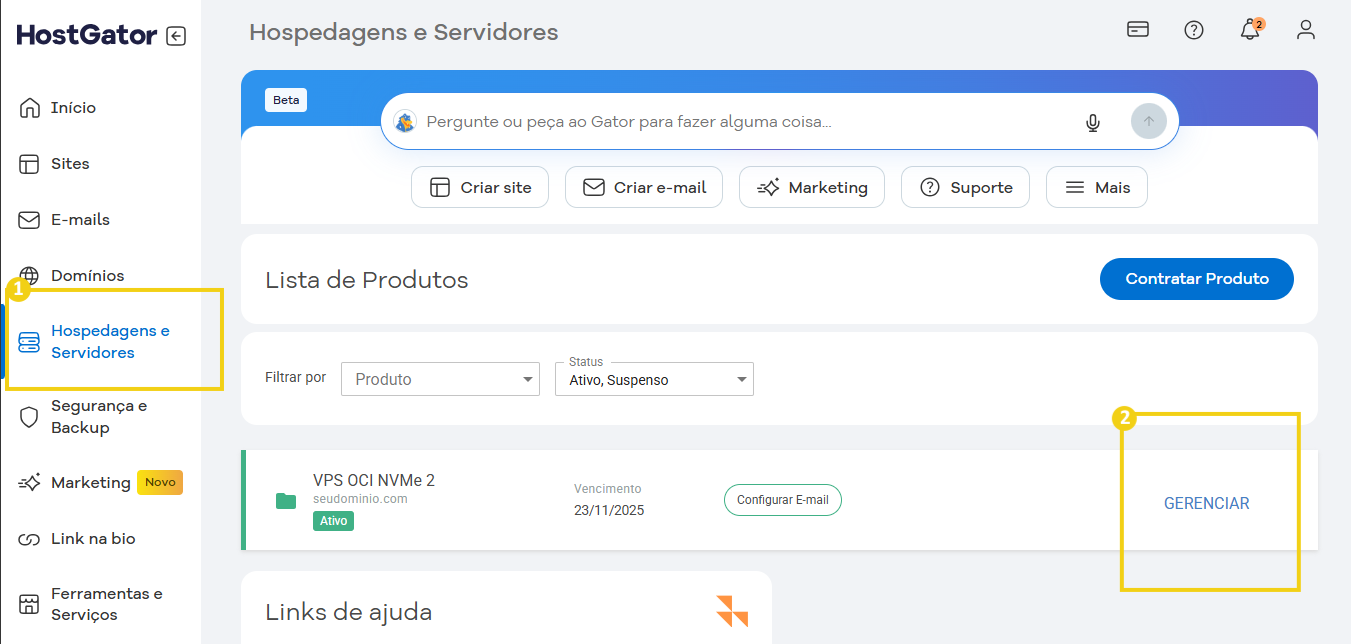
Task: Click the Gator assistant question input field
Action: pos(700,121)
